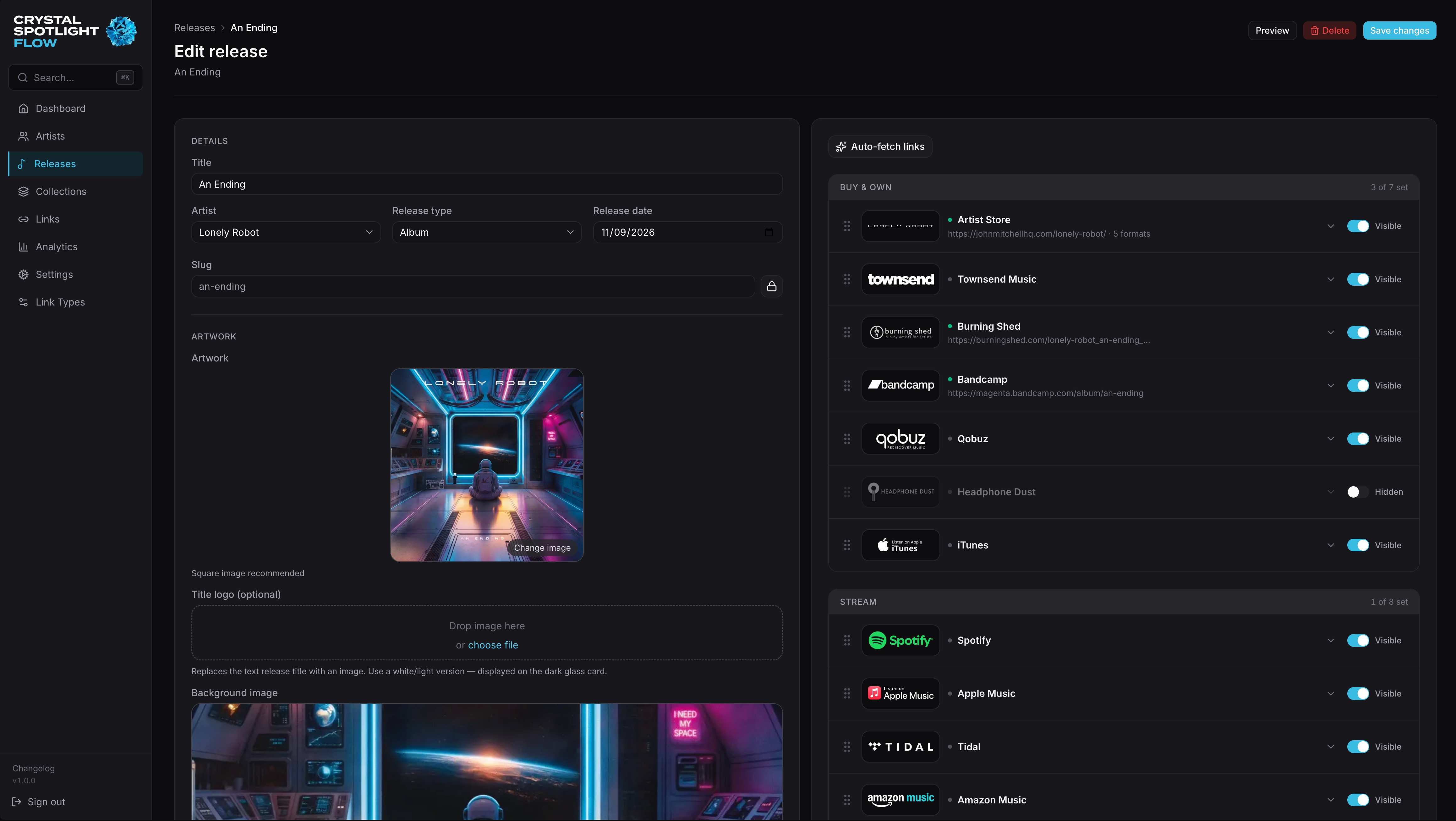This screenshot has width=1456, height=821.
Task: Click the choose file link
Action: tap(493, 645)
